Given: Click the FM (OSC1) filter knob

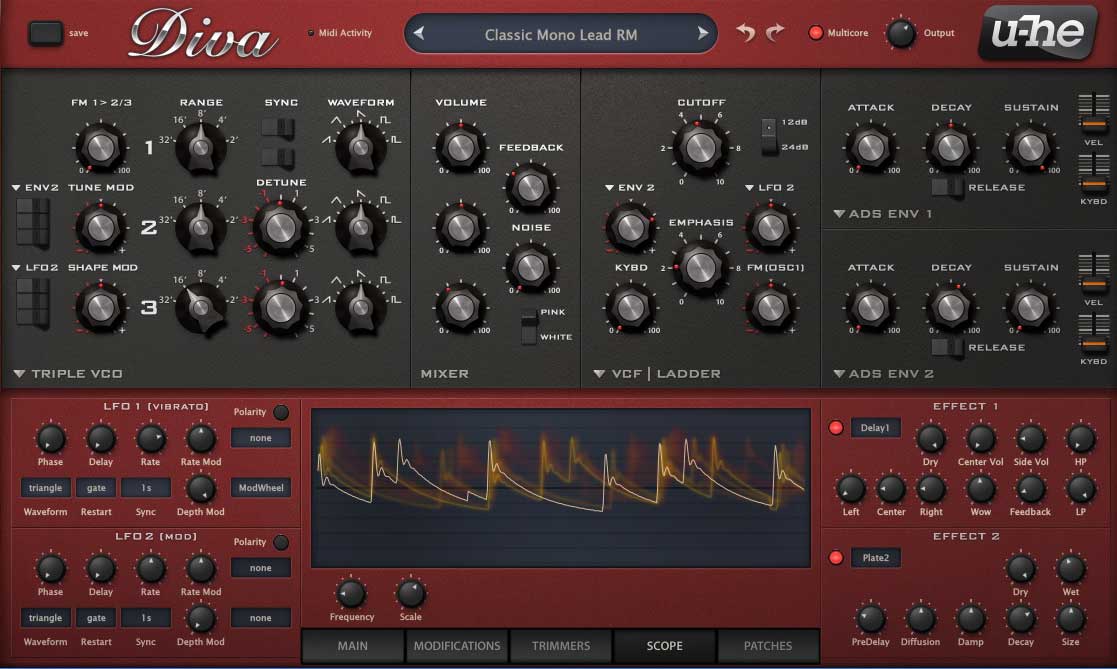Looking at the screenshot, I should tap(770, 308).
